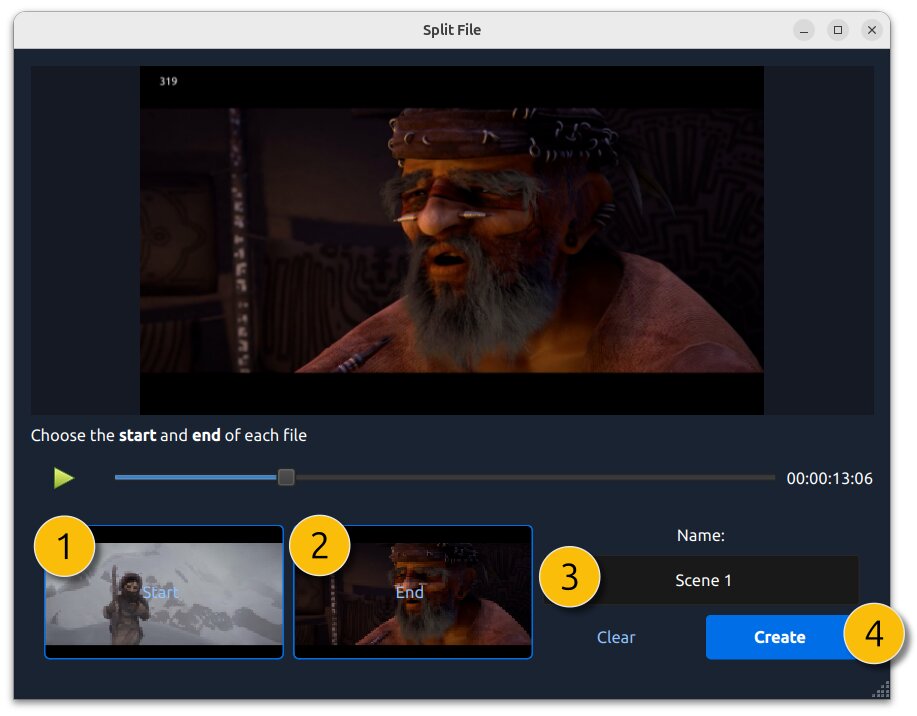Select the Name: label above the text field
The width and height of the screenshot is (917, 716).
tap(700, 535)
